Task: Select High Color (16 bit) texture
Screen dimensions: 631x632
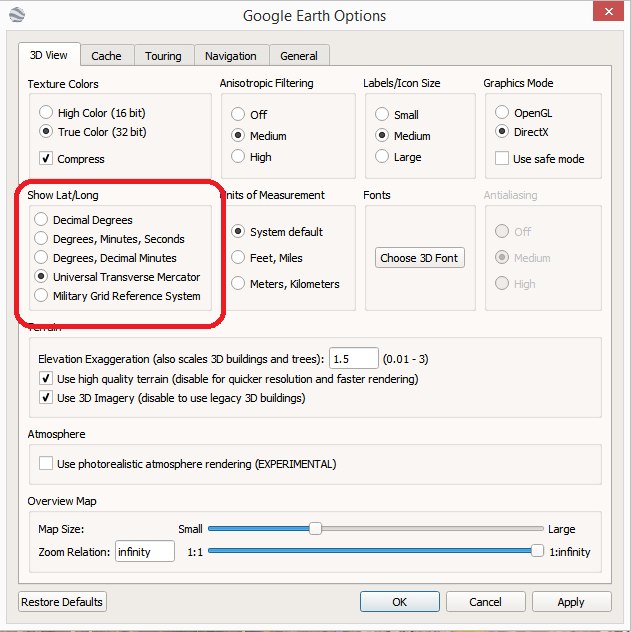Action: (x=46, y=112)
